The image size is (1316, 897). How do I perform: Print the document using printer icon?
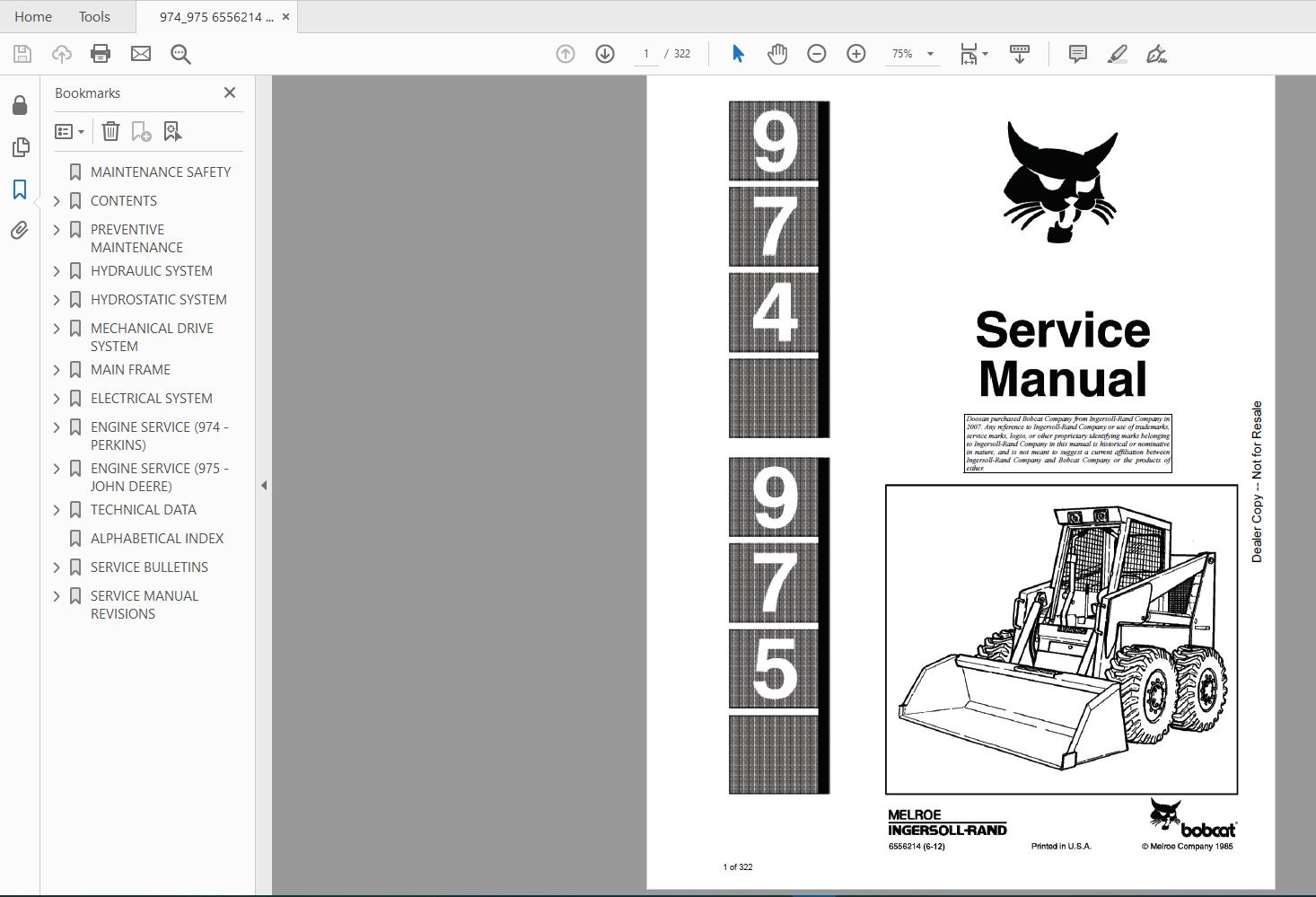point(101,54)
